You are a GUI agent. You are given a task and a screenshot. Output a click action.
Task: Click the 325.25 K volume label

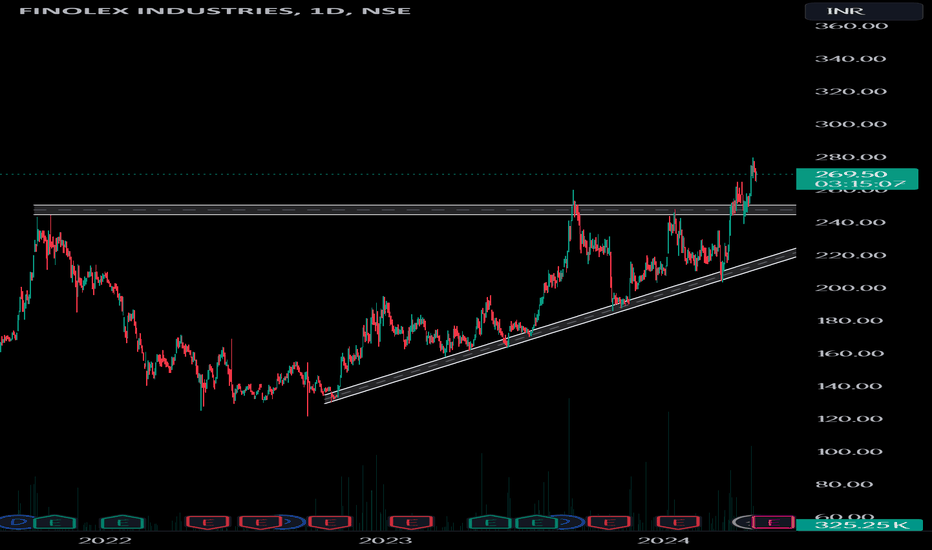pyautogui.click(x=861, y=525)
